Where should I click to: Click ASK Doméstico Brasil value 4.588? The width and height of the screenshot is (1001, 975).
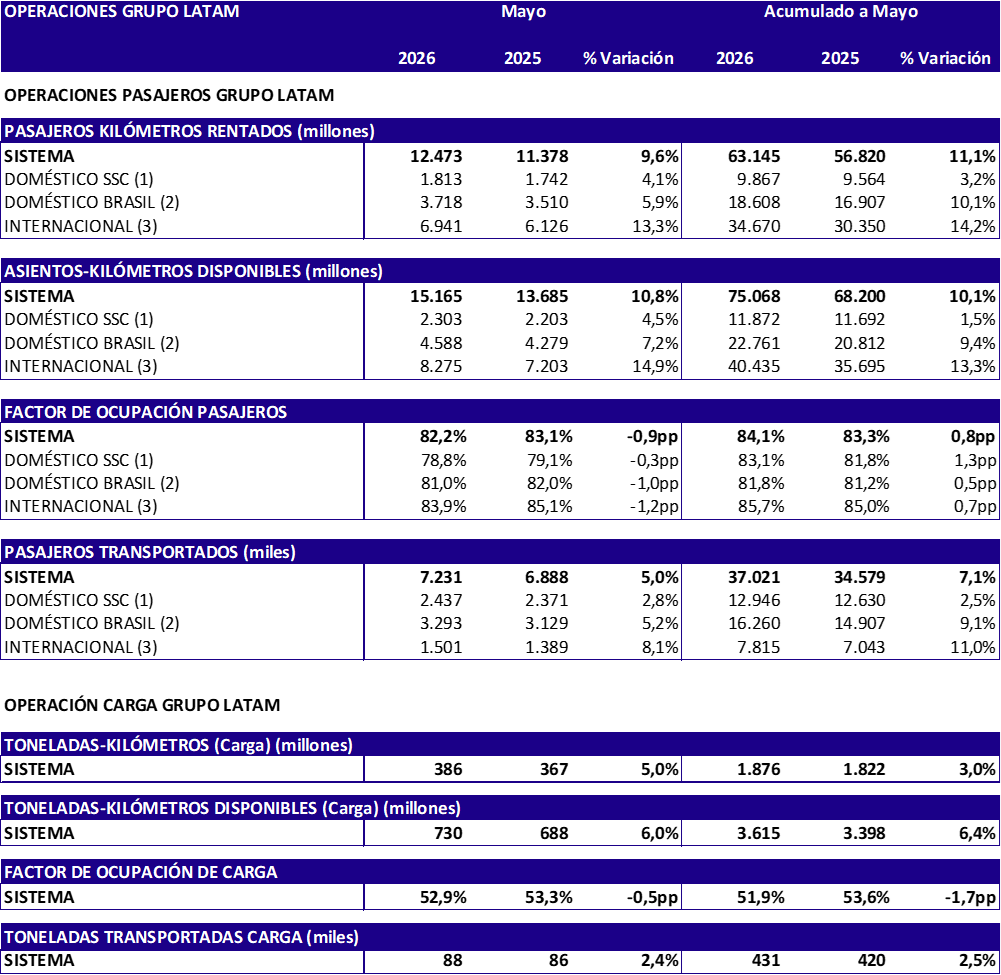[441, 343]
